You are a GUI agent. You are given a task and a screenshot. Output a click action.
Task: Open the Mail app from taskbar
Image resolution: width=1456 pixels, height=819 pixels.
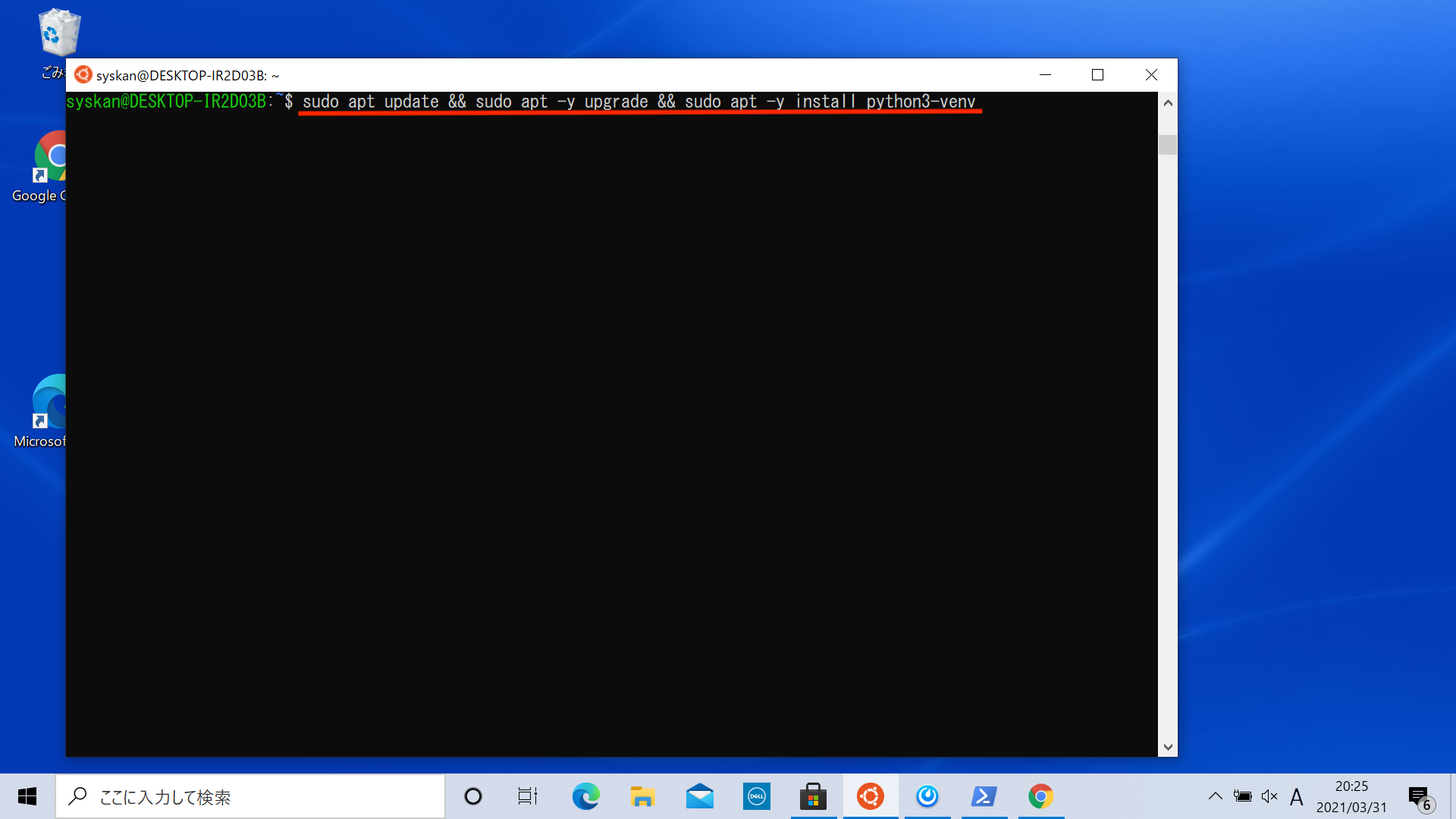tap(699, 796)
